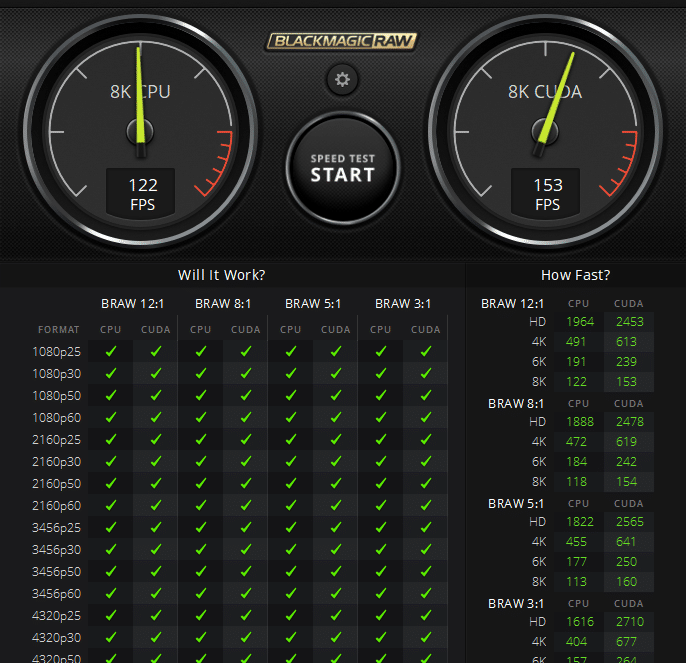
Task: Click the BRAW 12:1 column header in Will It Work
Action: [x=133, y=304]
